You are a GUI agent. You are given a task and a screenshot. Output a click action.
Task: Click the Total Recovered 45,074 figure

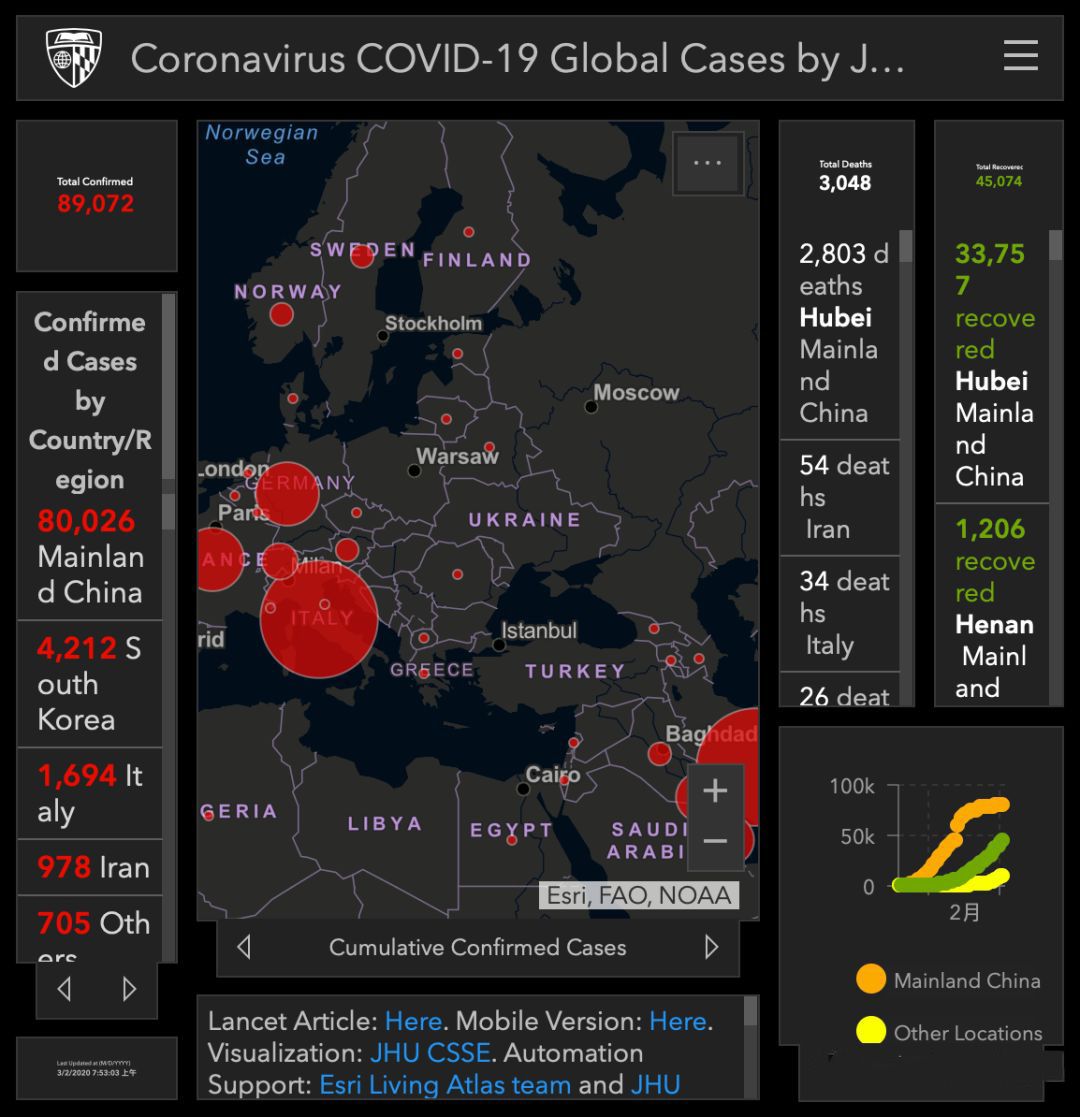click(999, 181)
